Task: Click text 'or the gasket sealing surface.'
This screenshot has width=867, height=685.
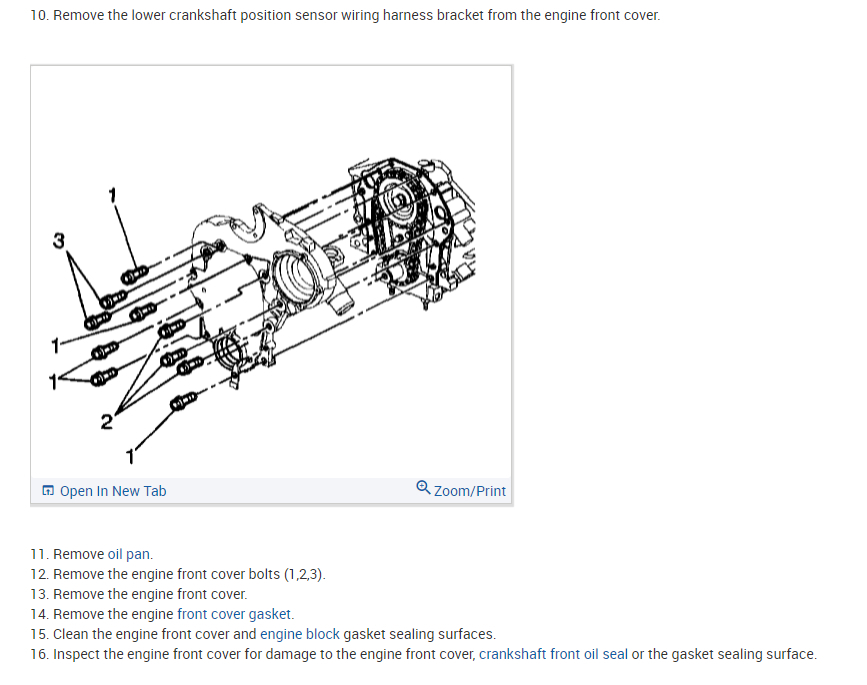Action: (x=724, y=654)
